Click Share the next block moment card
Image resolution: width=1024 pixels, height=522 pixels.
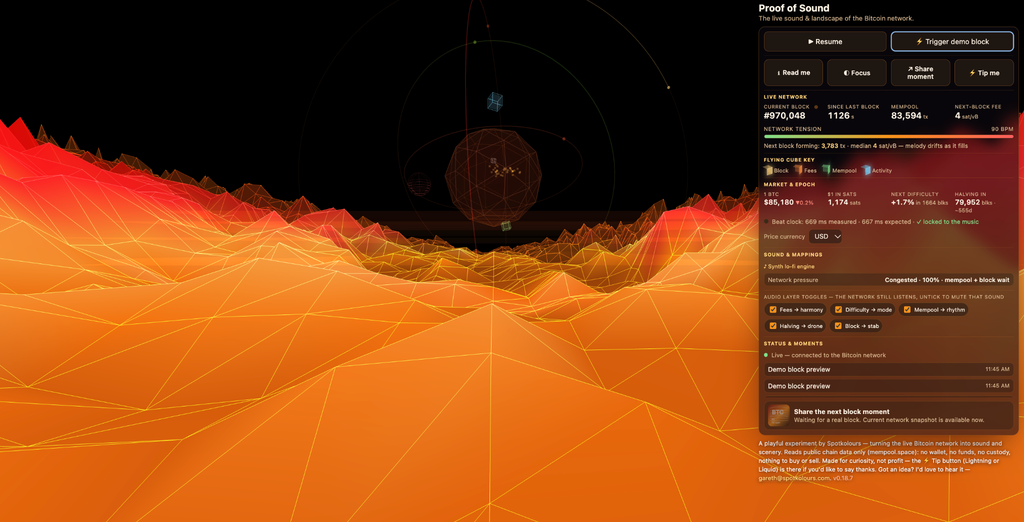tap(888, 416)
